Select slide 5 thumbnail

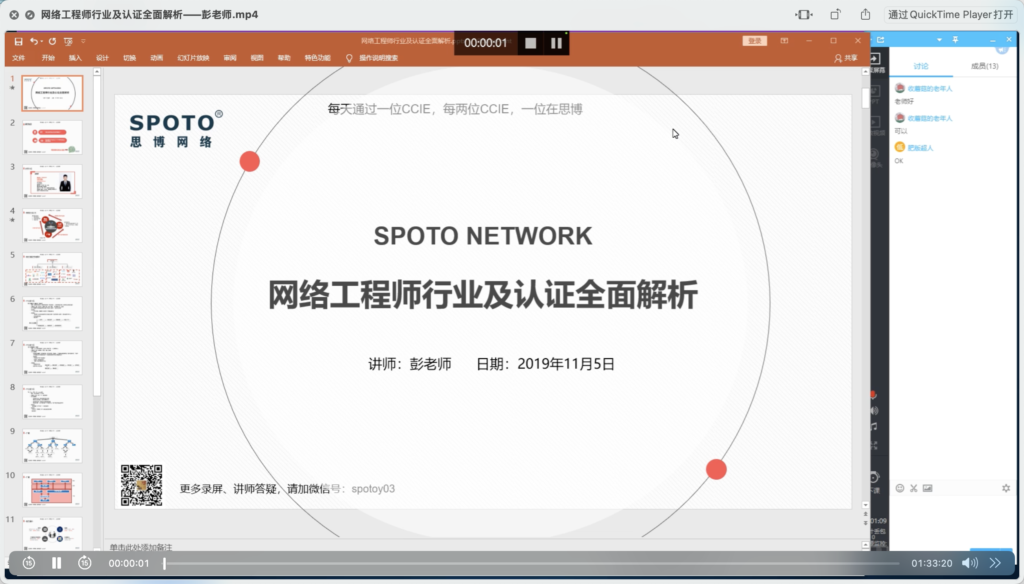(52, 269)
